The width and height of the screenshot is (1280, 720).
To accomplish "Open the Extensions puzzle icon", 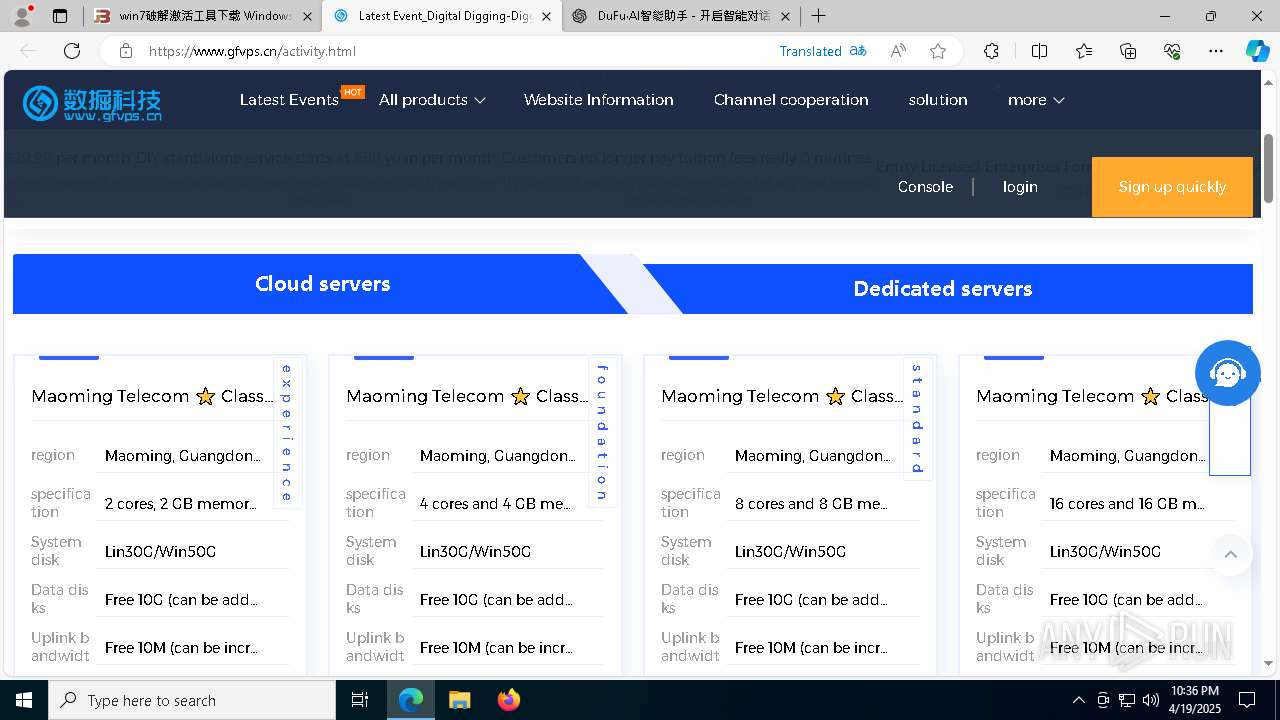I will tap(991, 51).
